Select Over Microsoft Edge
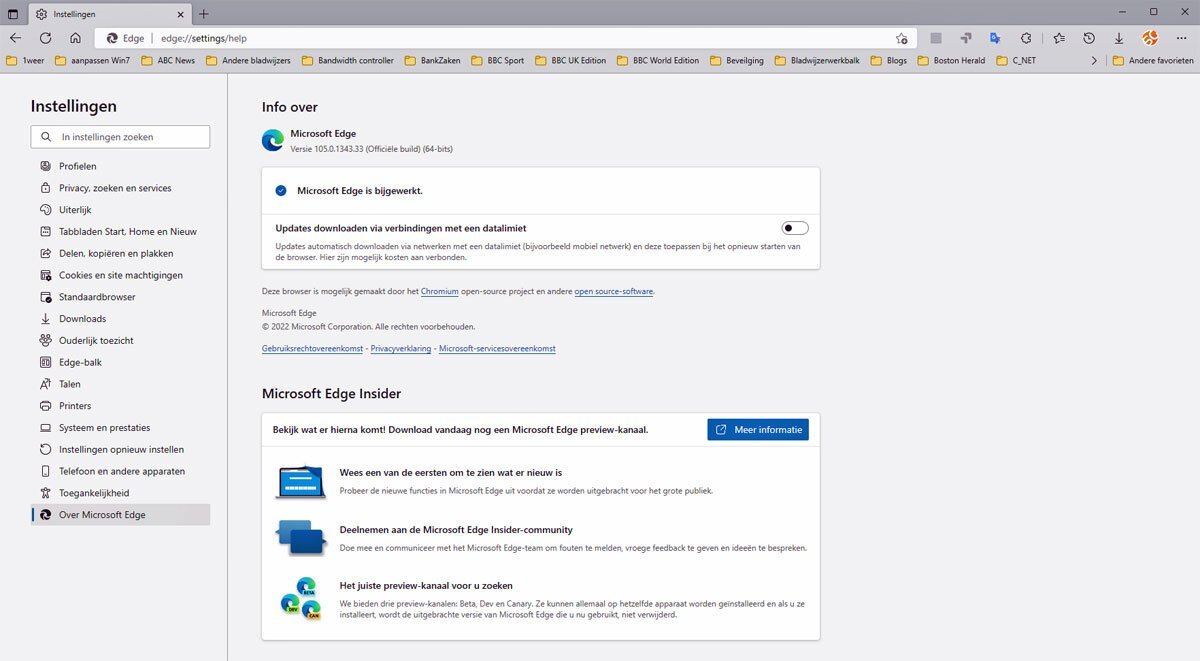 120,515
